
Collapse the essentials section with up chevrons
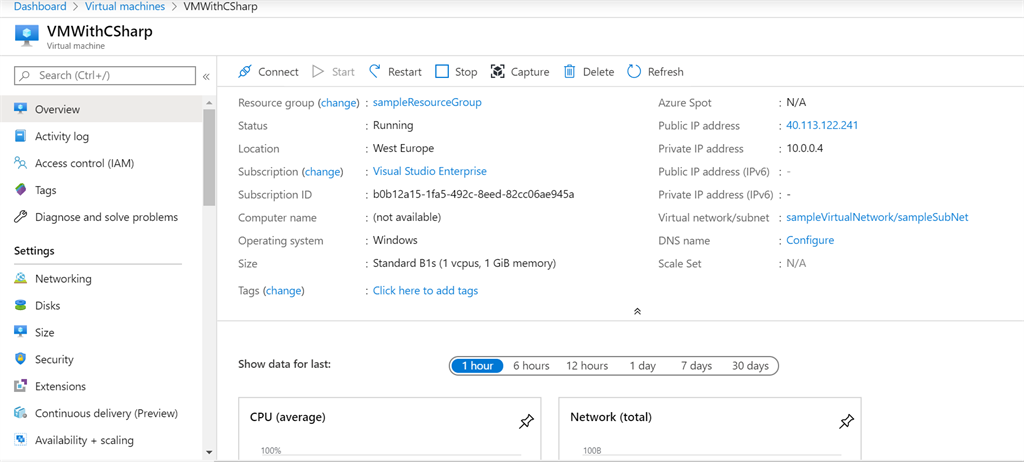coord(637,312)
